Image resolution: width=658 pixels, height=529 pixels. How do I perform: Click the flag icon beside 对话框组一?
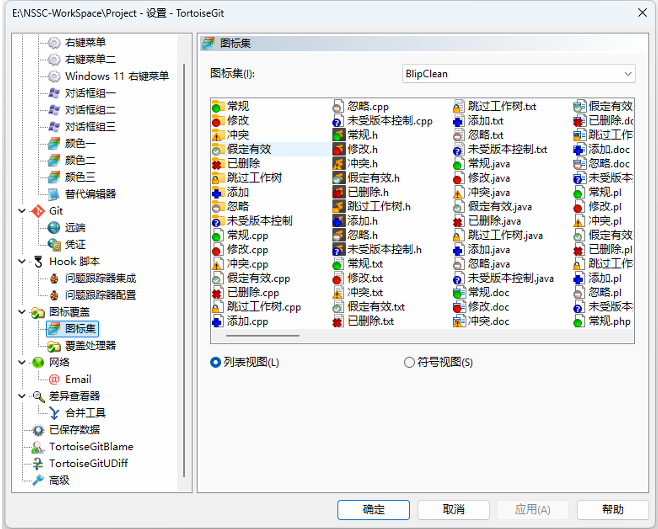coord(54,93)
